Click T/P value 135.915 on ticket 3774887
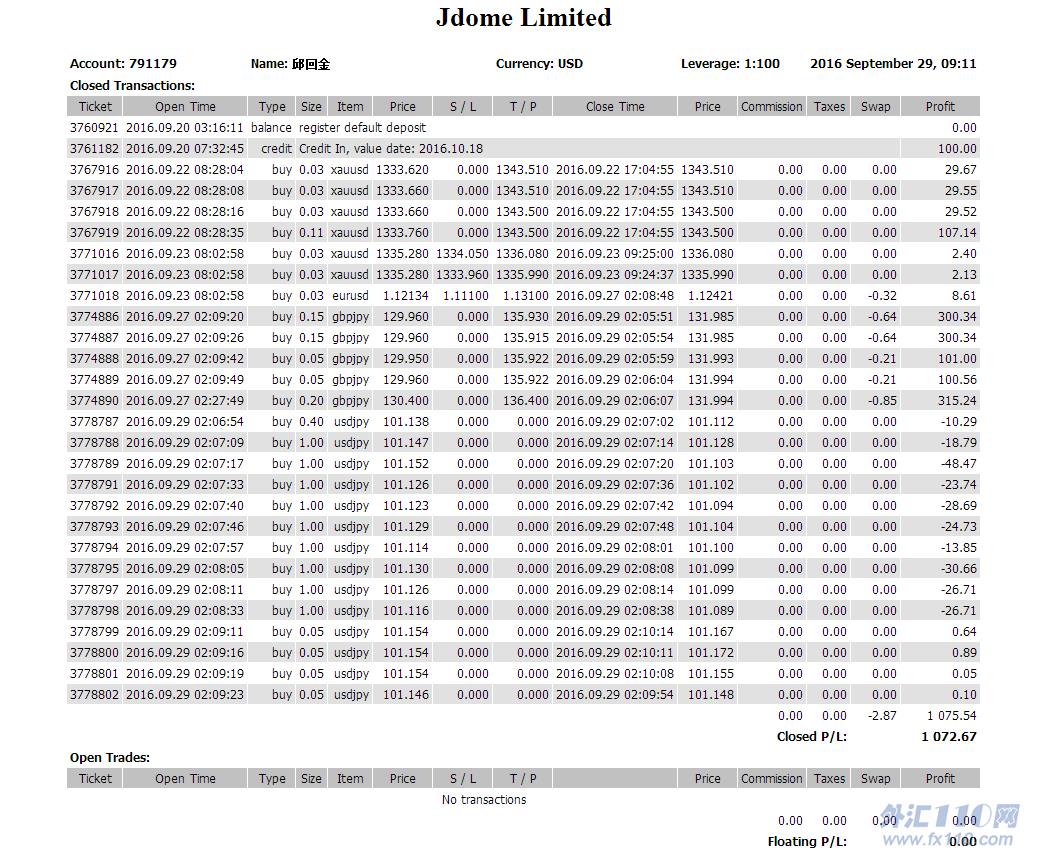Image resolution: width=1041 pixels, height=857 pixels. pos(526,338)
